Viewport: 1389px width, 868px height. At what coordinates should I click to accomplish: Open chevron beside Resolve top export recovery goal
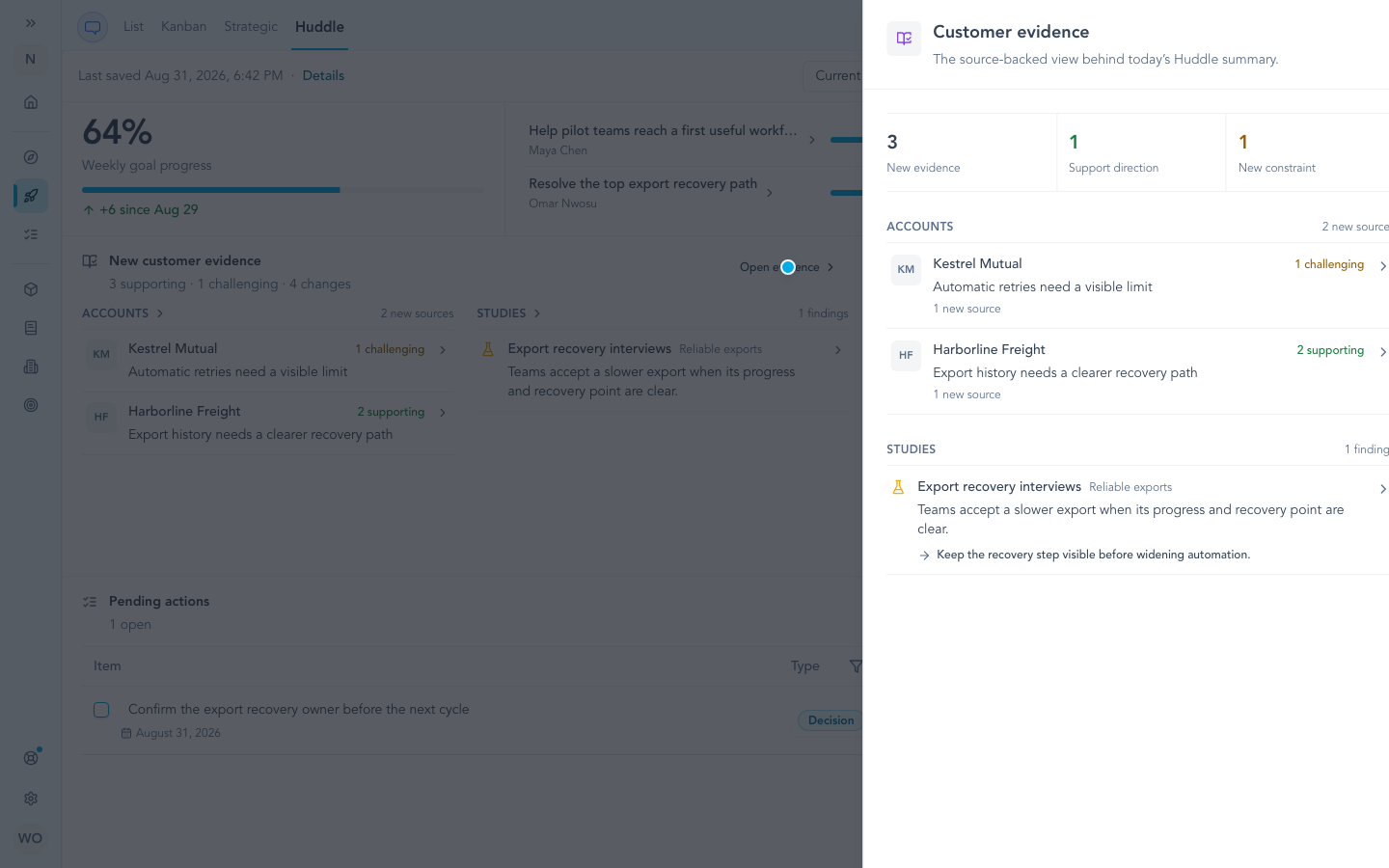pyautogui.click(x=769, y=193)
